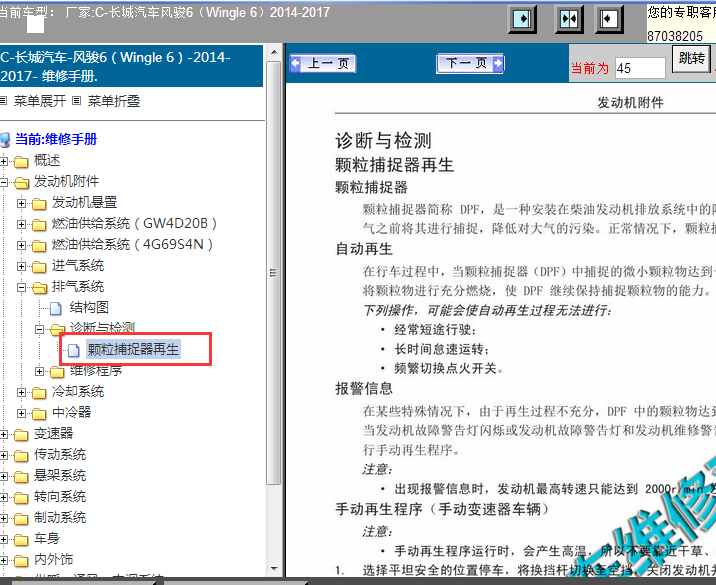
Task: Click the 内外饰 folder icon
Action: coord(21,561)
